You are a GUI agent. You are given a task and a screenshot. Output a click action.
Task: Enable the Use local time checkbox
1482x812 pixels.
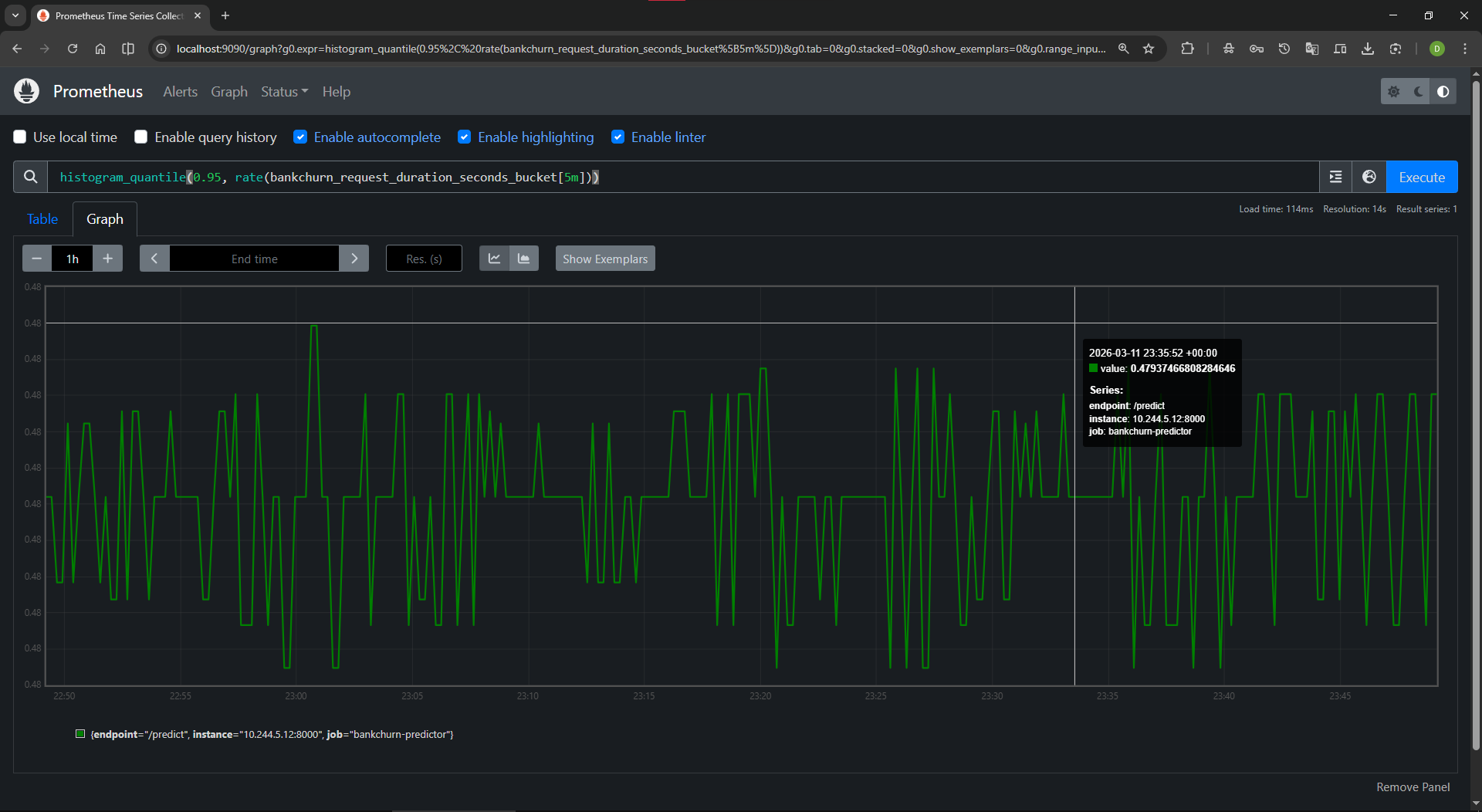coord(20,137)
